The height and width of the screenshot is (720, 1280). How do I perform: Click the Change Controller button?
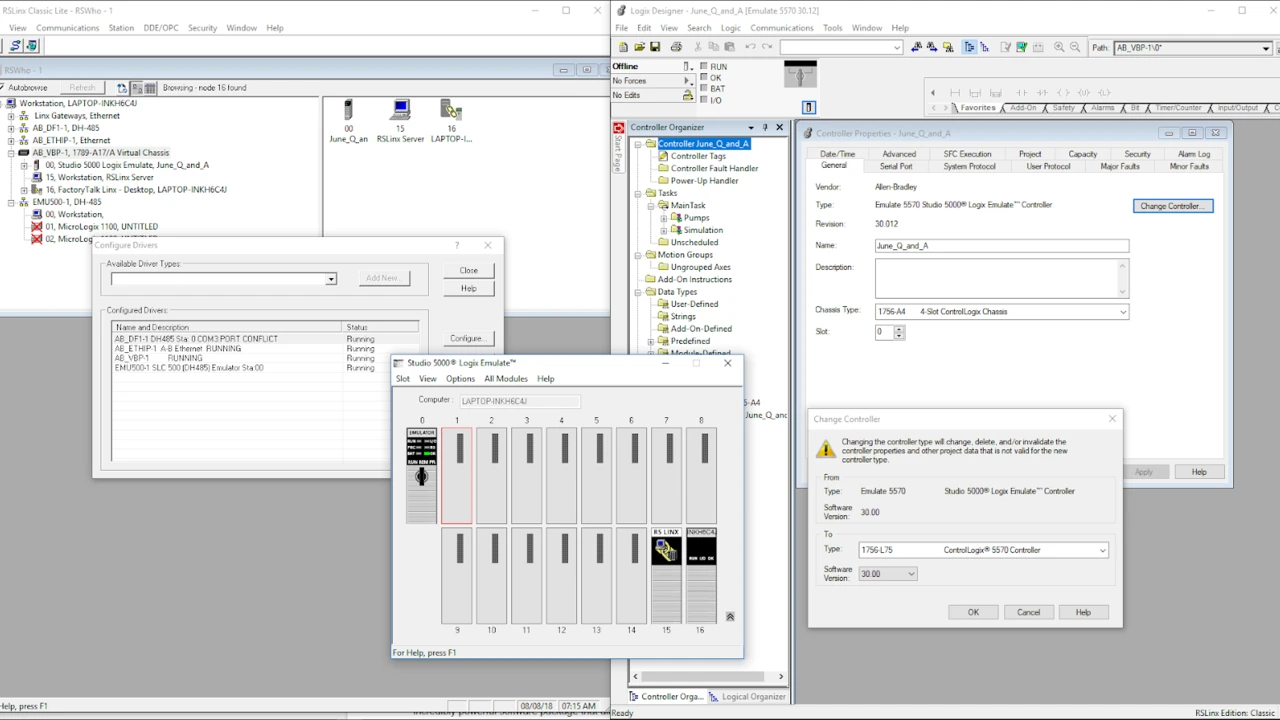pos(1172,206)
